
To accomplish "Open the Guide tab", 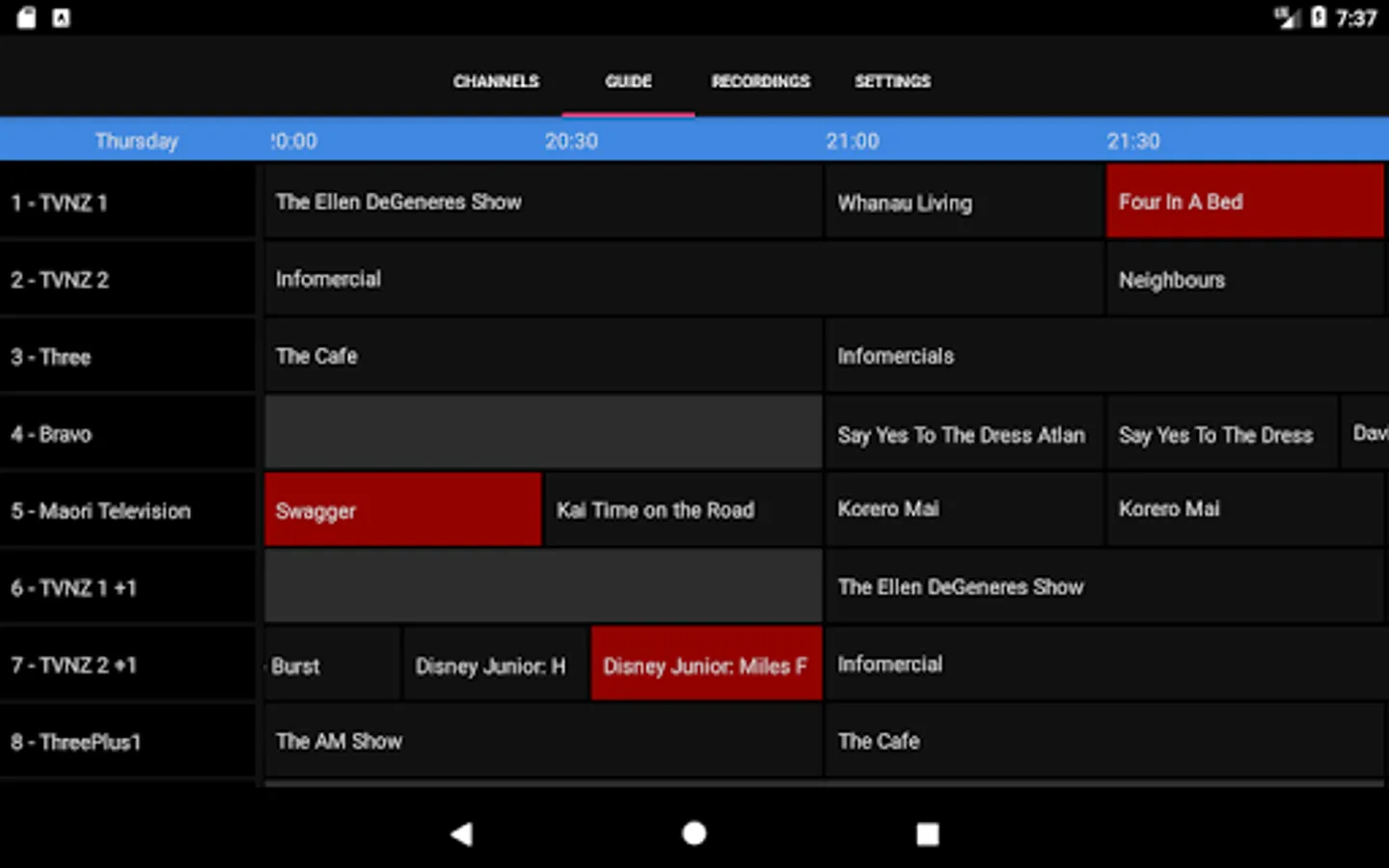I will click(x=628, y=82).
